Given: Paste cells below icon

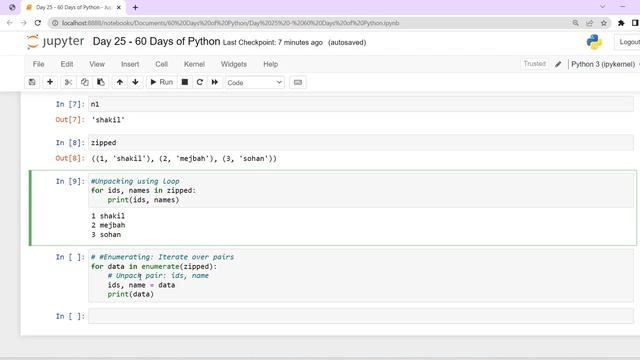Looking at the screenshot, I should coord(100,82).
